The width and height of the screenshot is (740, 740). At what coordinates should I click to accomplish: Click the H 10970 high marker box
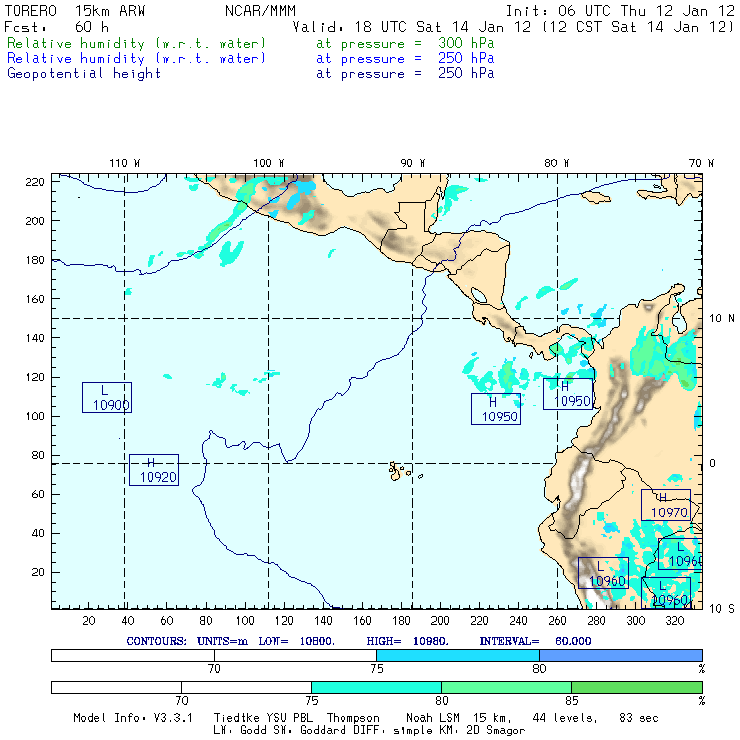click(666, 505)
